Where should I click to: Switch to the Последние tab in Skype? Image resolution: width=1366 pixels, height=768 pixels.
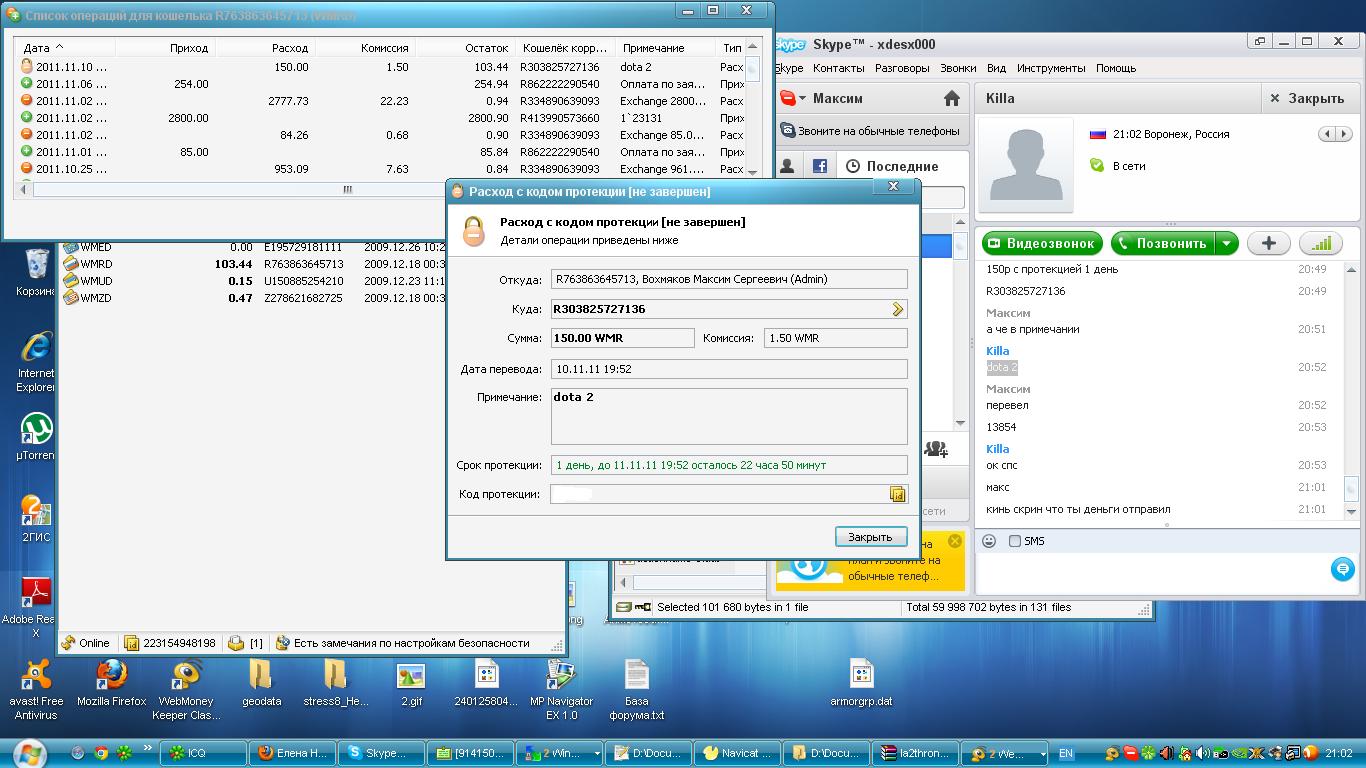[892, 167]
